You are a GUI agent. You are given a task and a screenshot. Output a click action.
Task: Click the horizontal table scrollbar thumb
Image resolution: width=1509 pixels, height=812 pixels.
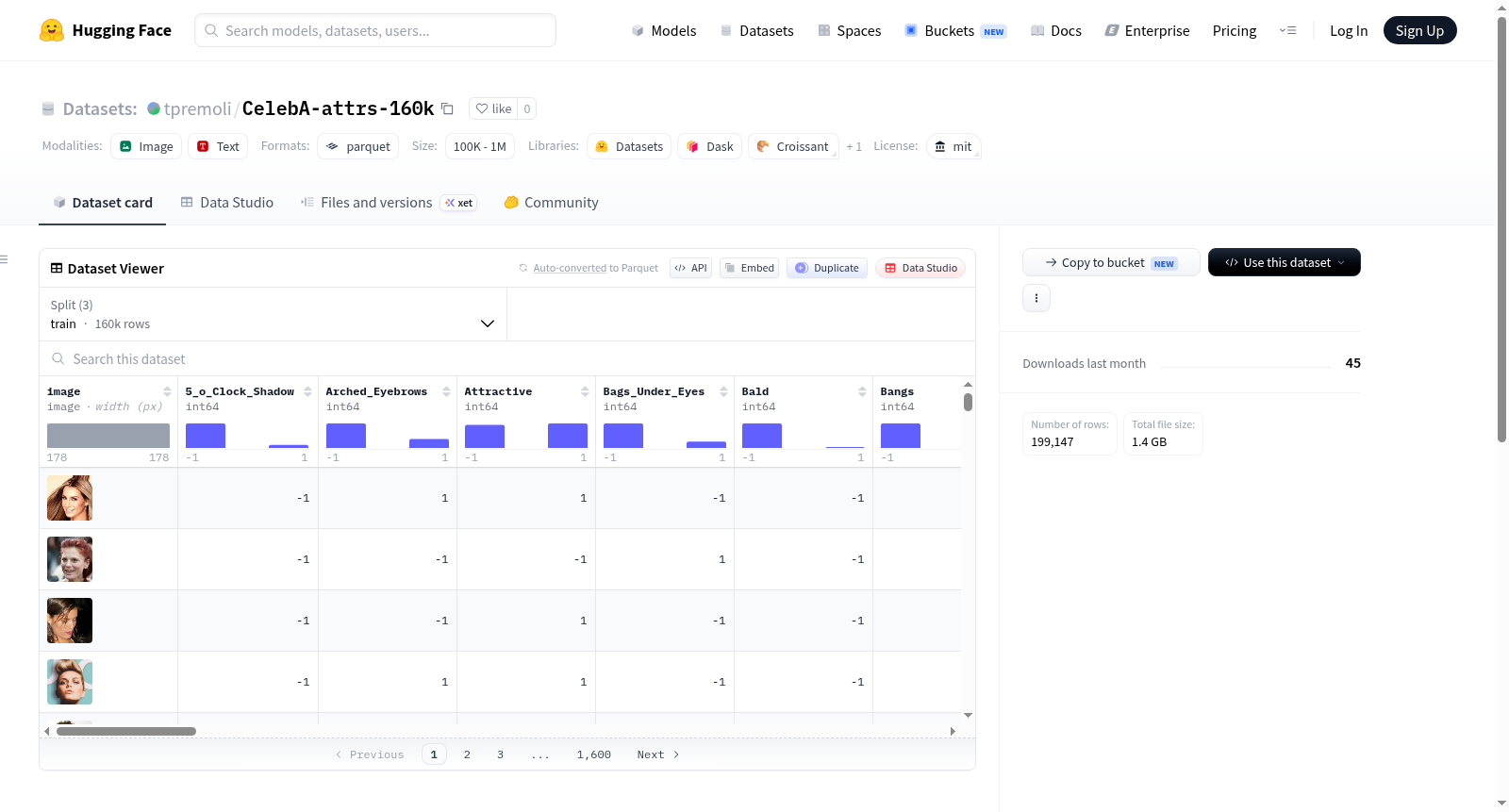pyautogui.click(x=126, y=731)
